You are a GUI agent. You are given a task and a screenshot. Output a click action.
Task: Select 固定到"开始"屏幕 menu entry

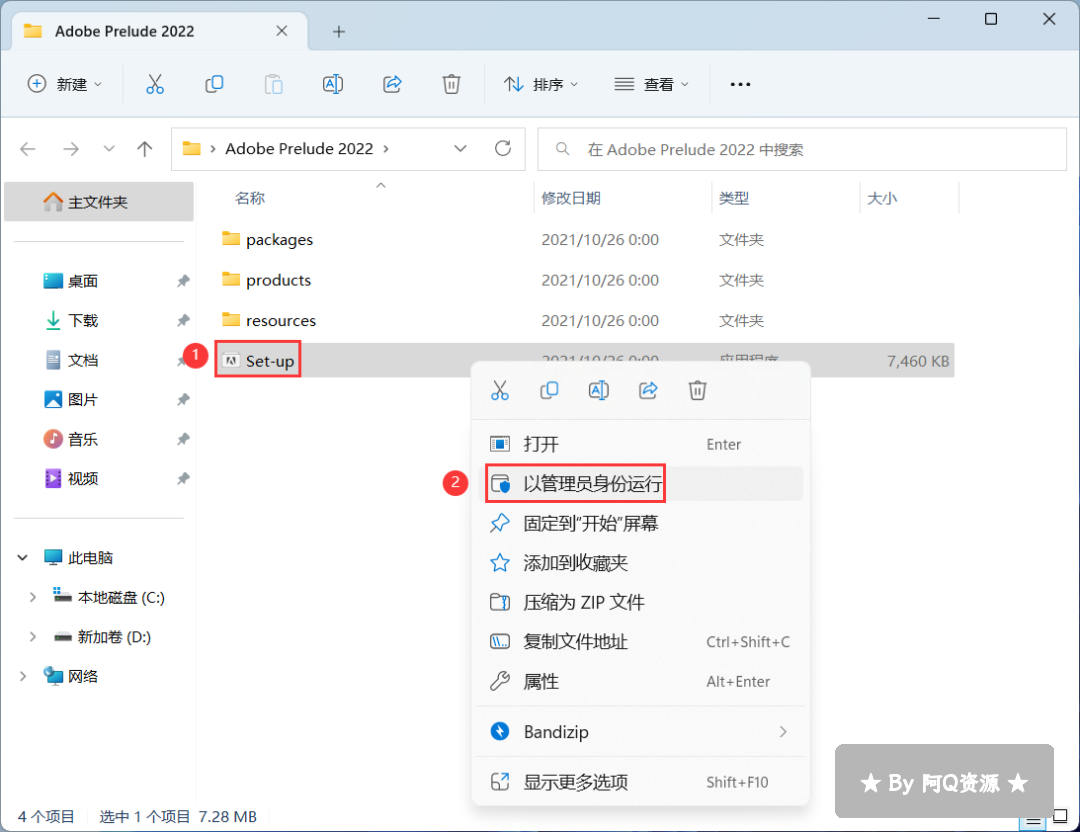point(641,523)
